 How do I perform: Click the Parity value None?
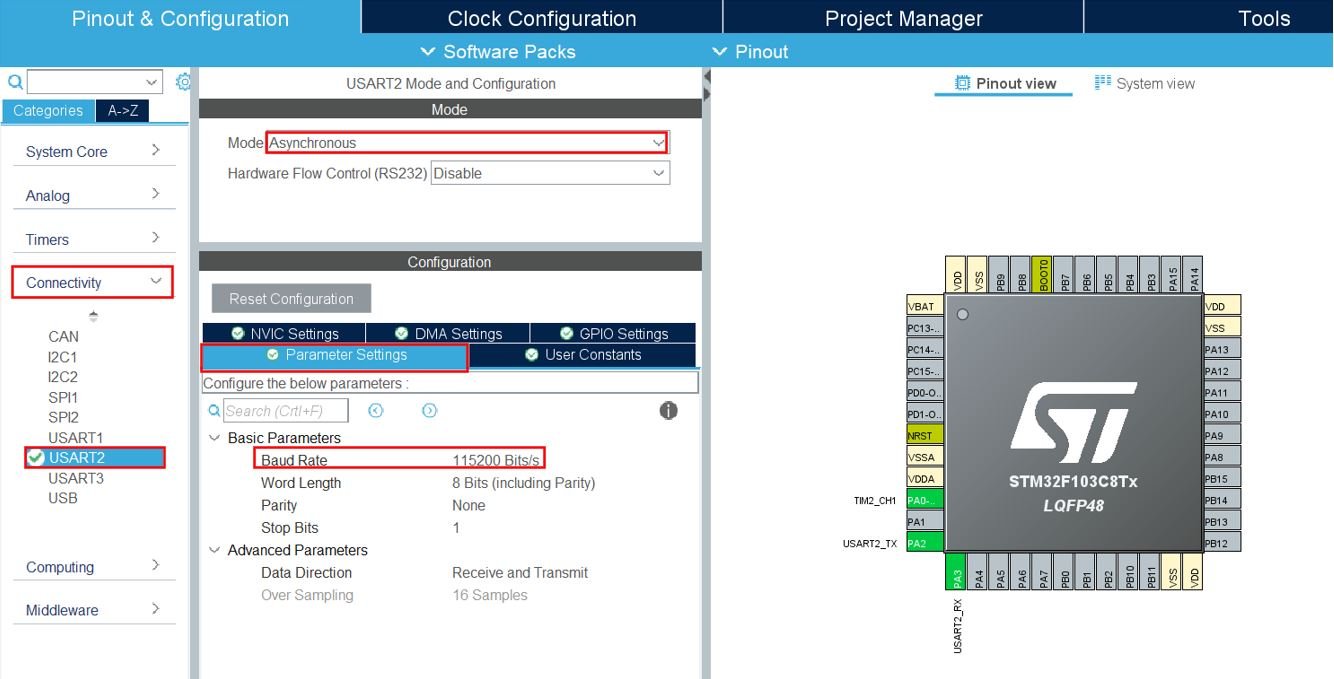pos(469,506)
